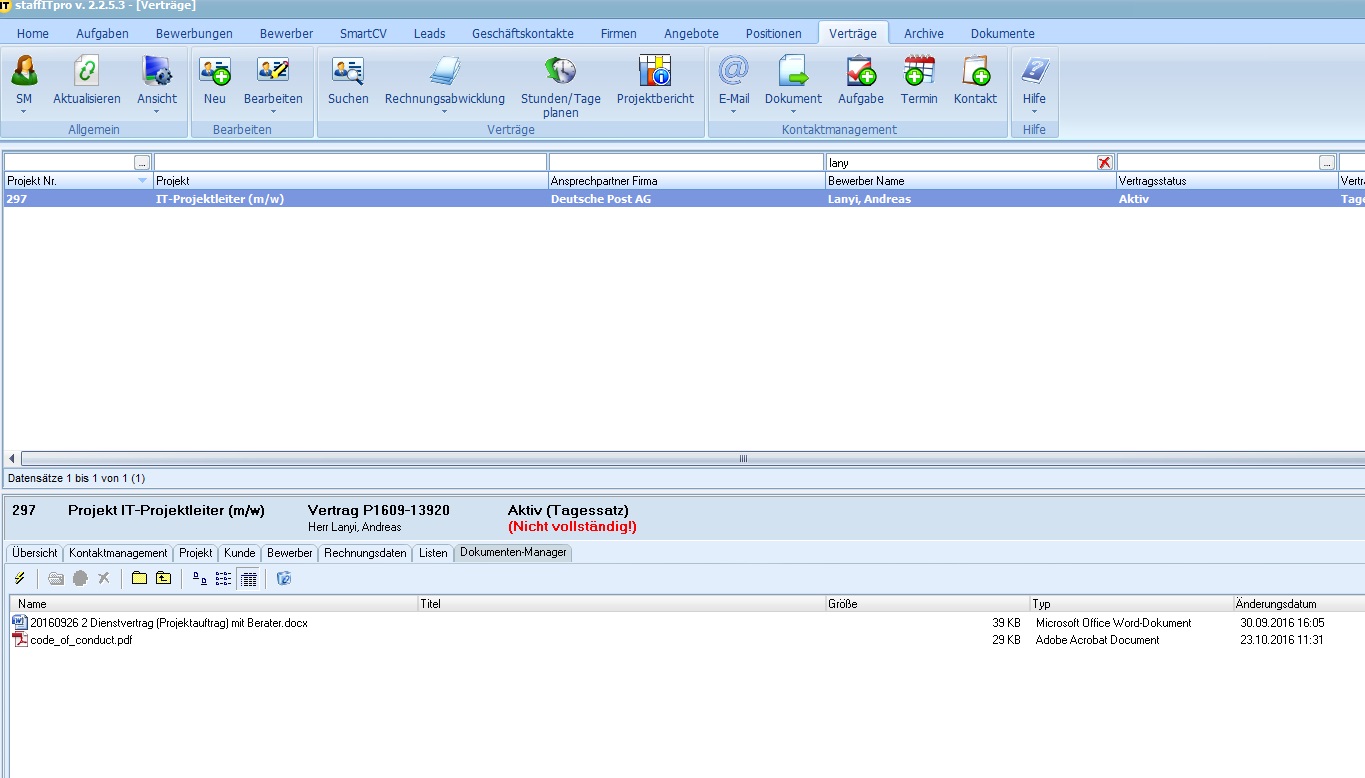Switch to the Home ribbon tab
This screenshot has height=778, width=1365.
tap(33, 33)
